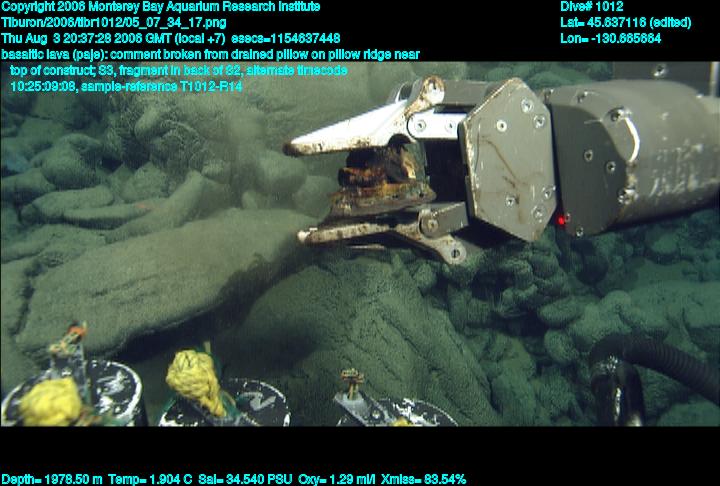Select the 'Lat=' latitude readout
Viewport: 720px width, 486px height.
point(625,23)
